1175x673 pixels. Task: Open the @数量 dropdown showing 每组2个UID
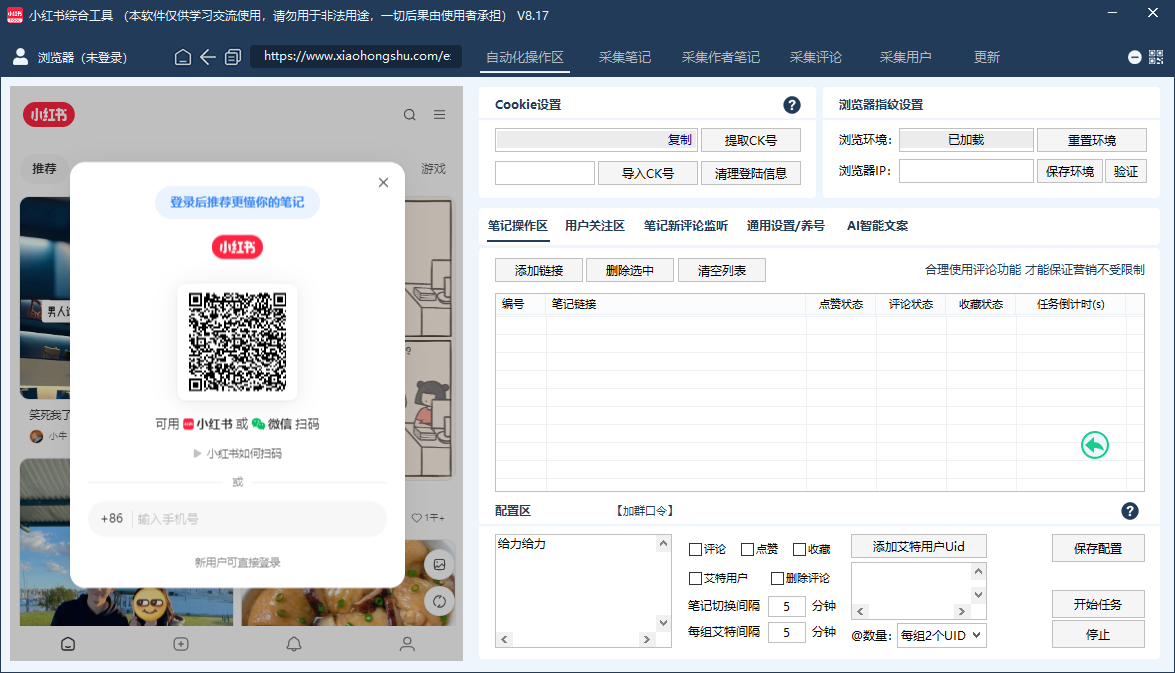click(941, 634)
